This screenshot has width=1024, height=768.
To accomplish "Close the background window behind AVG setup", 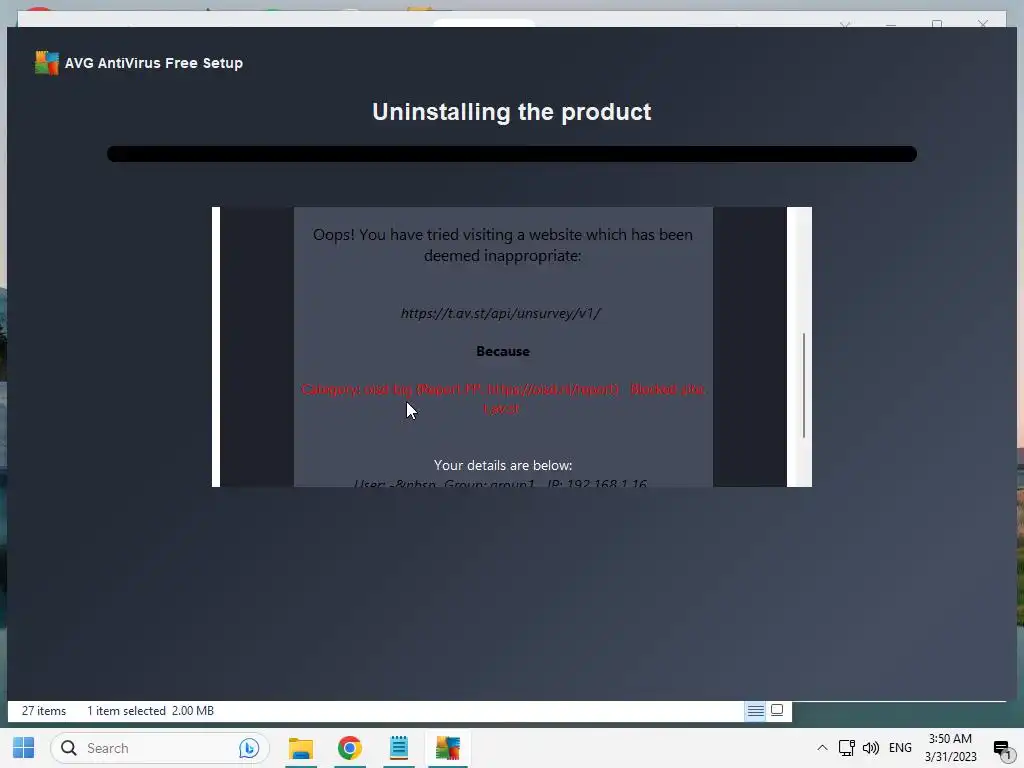I will [x=982, y=24].
